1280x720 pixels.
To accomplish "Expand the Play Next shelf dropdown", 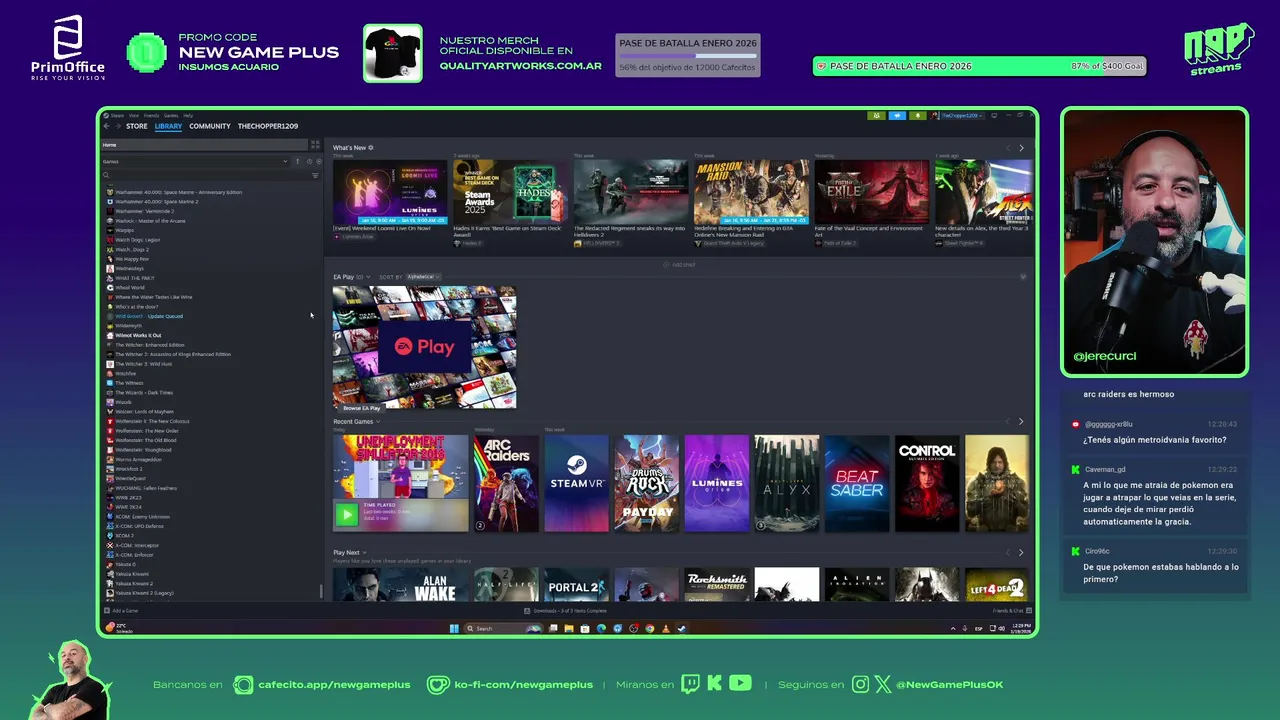I will click(364, 552).
